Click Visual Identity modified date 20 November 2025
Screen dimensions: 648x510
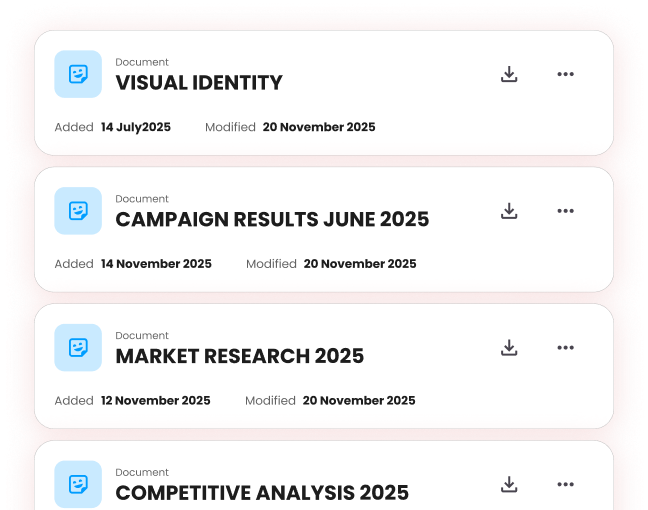click(319, 127)
